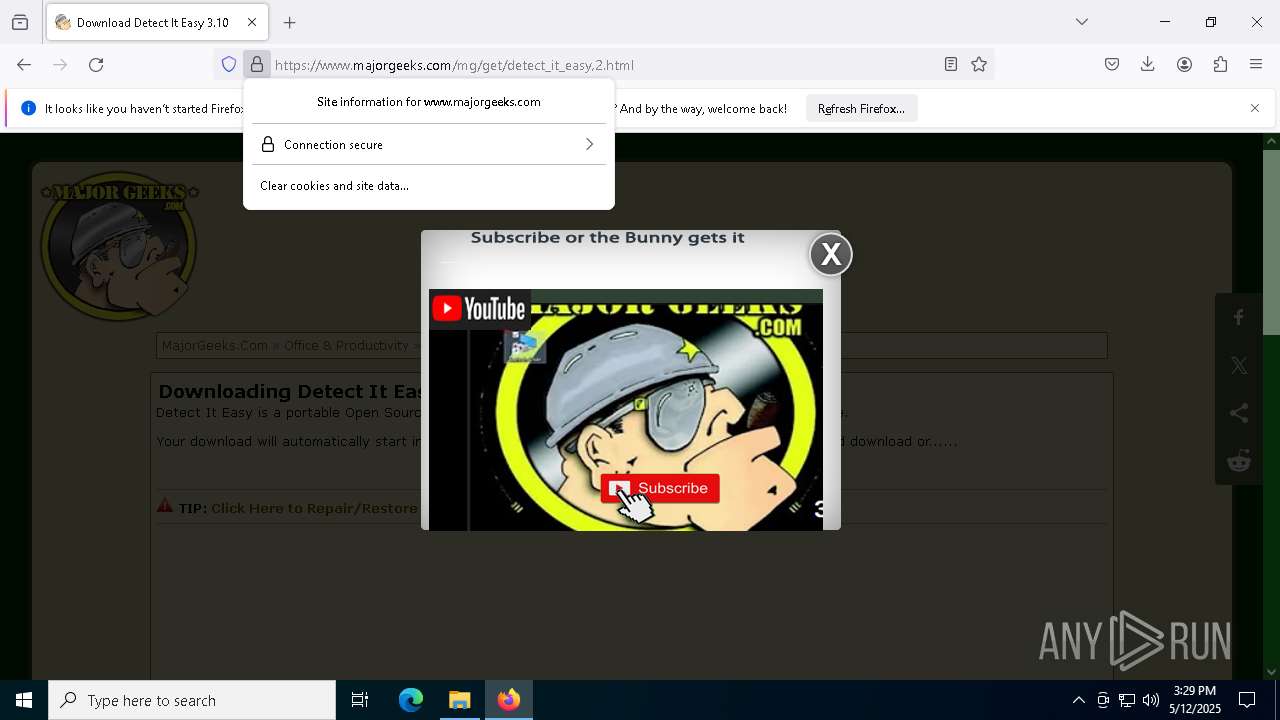Open the Windows Start menu

click(24, 700)
